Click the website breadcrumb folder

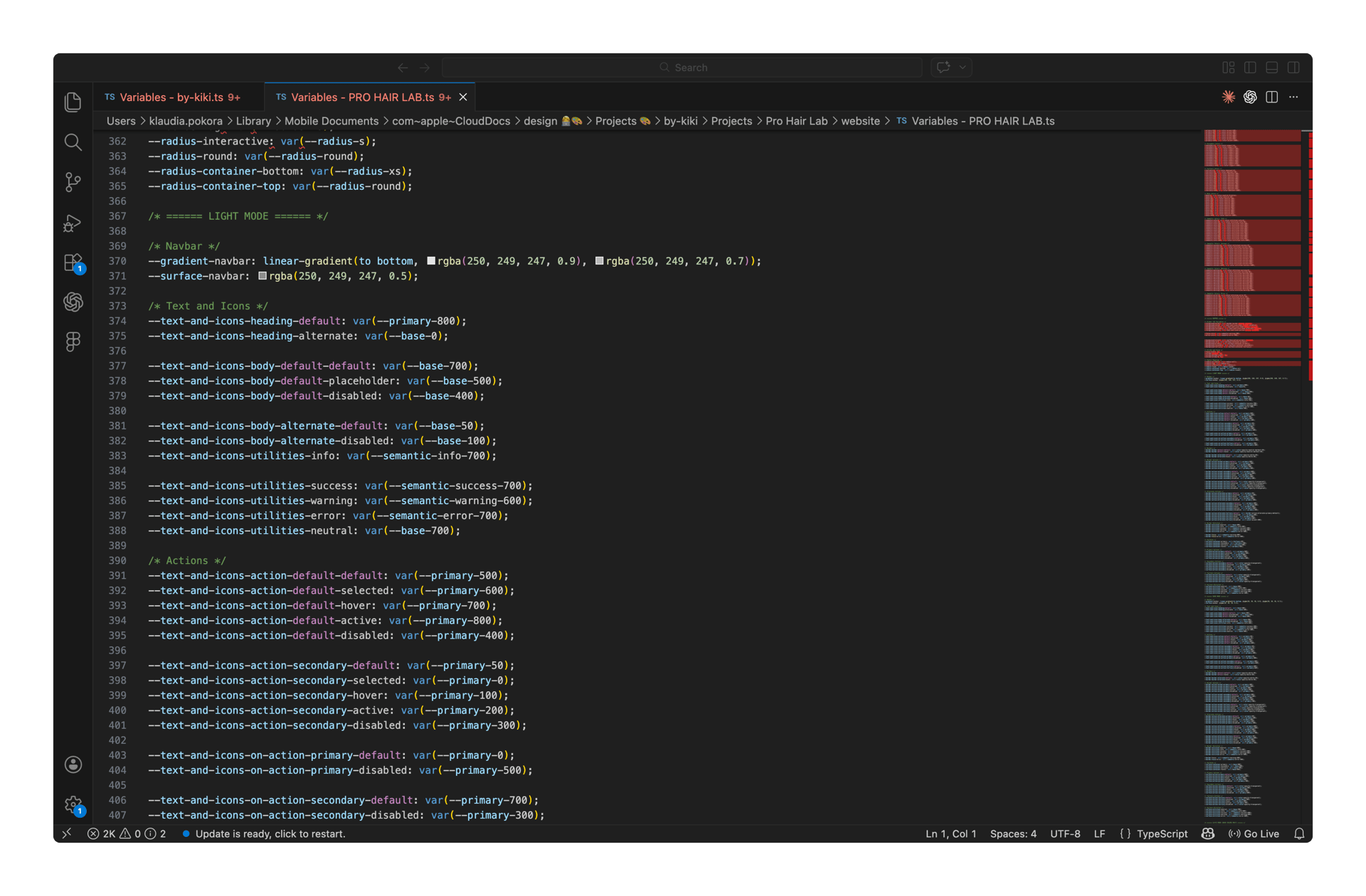click(860, 121)
